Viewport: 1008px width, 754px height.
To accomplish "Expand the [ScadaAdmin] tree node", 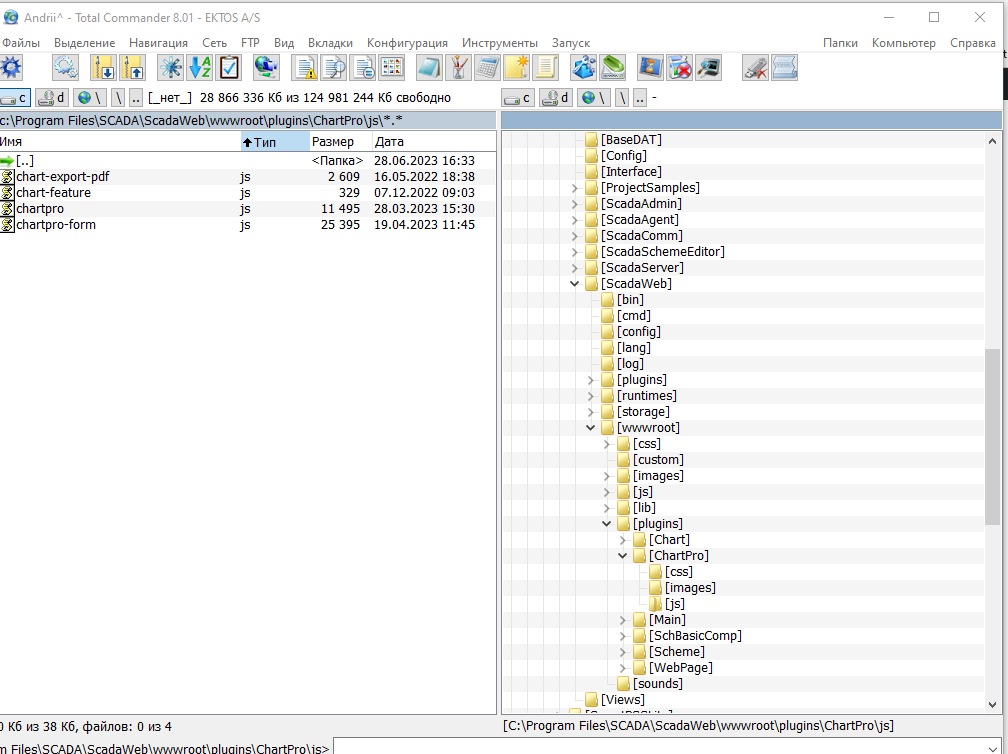I will (575, 204).
